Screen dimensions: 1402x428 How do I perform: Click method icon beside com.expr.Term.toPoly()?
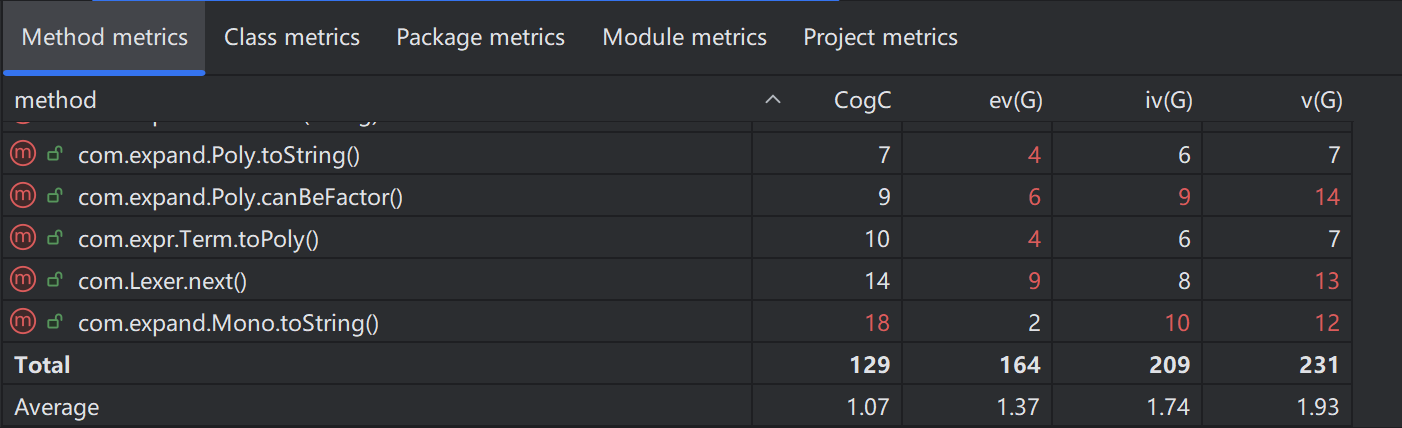tap(22, 239)
